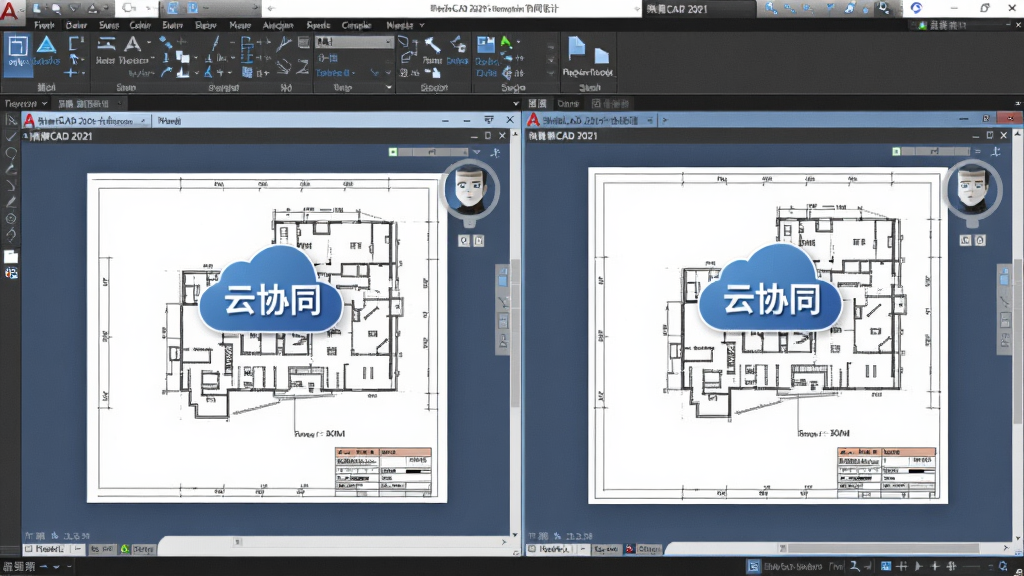Toggle the green square indicator in left drawing
The image size is (1024, 576).
392,152
